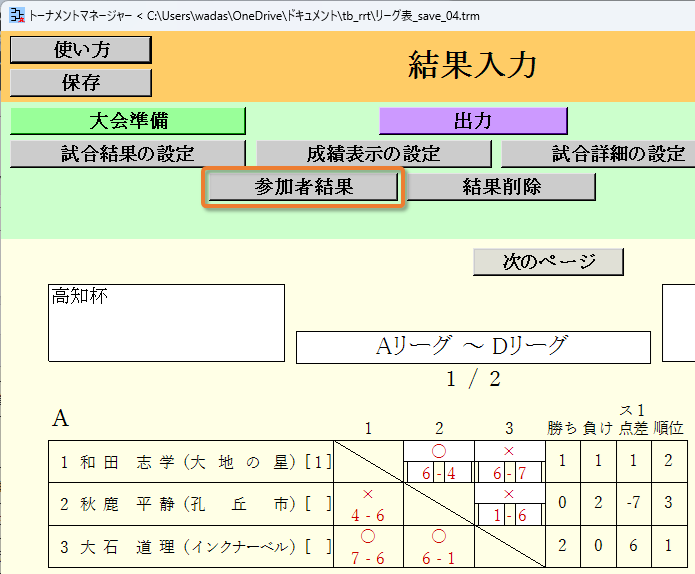The height and width of the screenshot is (574, 695).
Task: Click the 7 - 6 score in row 3
Action: click(367, 558)
